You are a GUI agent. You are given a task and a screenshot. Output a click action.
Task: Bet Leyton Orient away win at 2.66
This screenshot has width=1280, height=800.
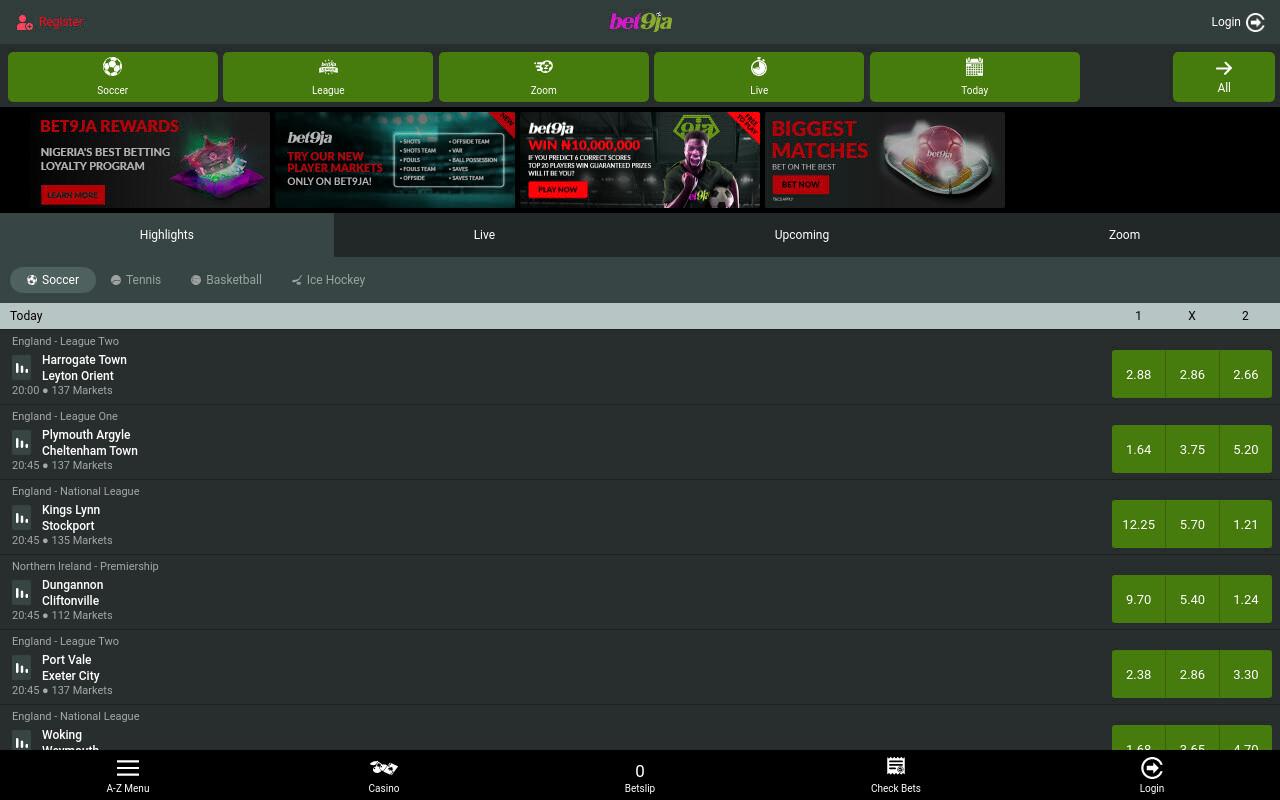click(1246, 374)
